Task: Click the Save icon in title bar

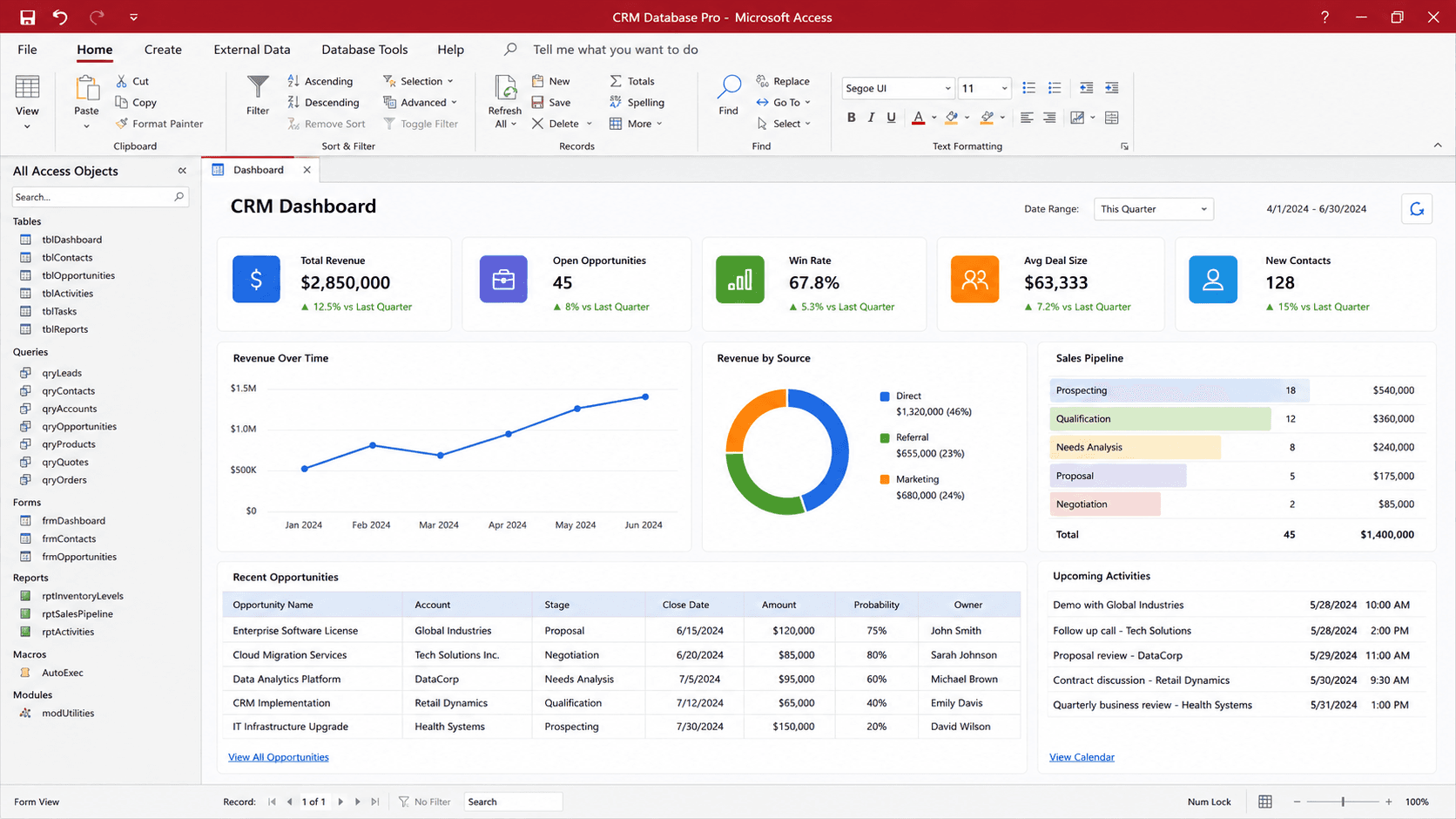Action: pyautogui.click(x=27, y=17)
